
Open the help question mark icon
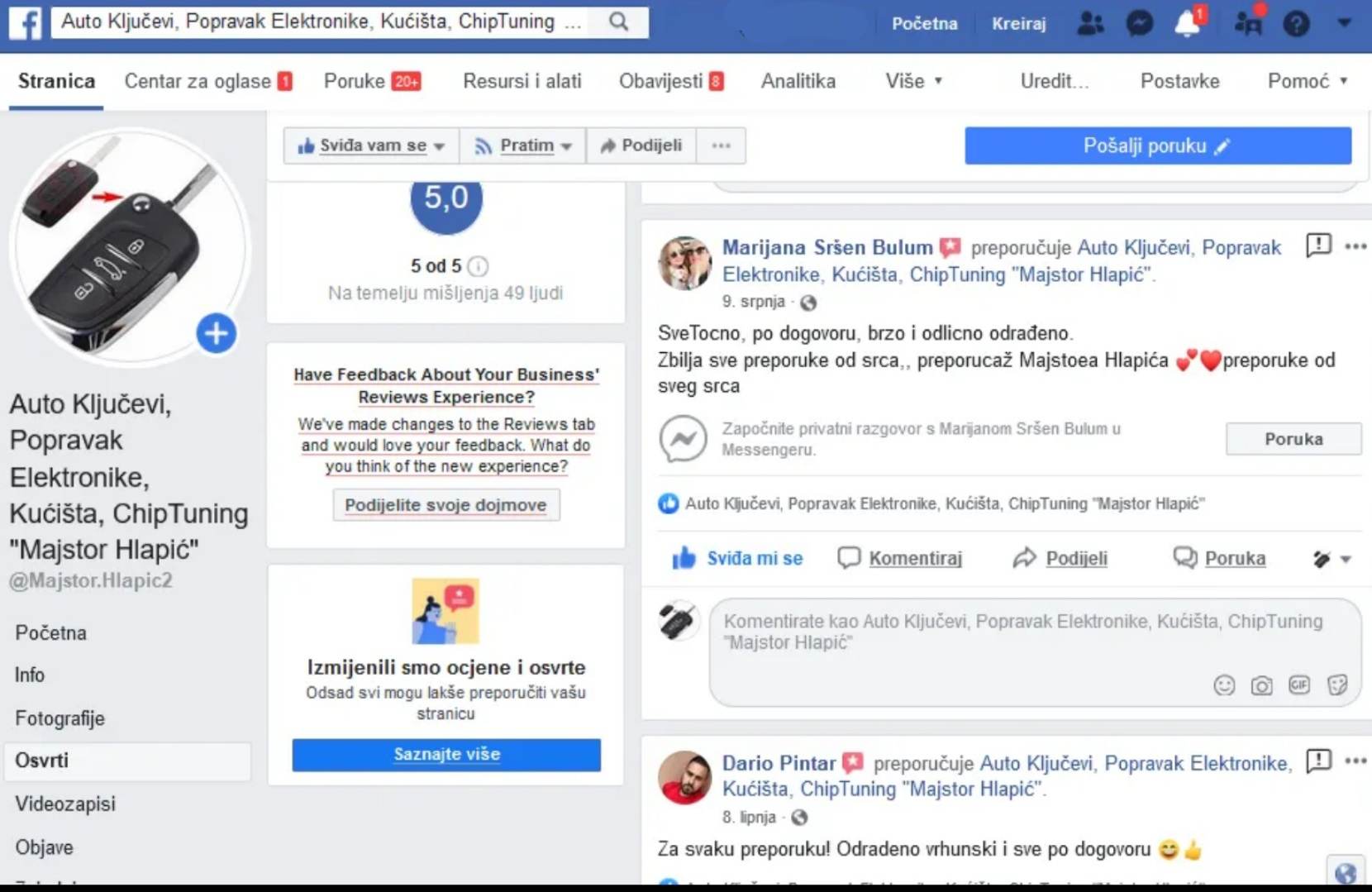pyautogui.click(x=1296, y=23)
